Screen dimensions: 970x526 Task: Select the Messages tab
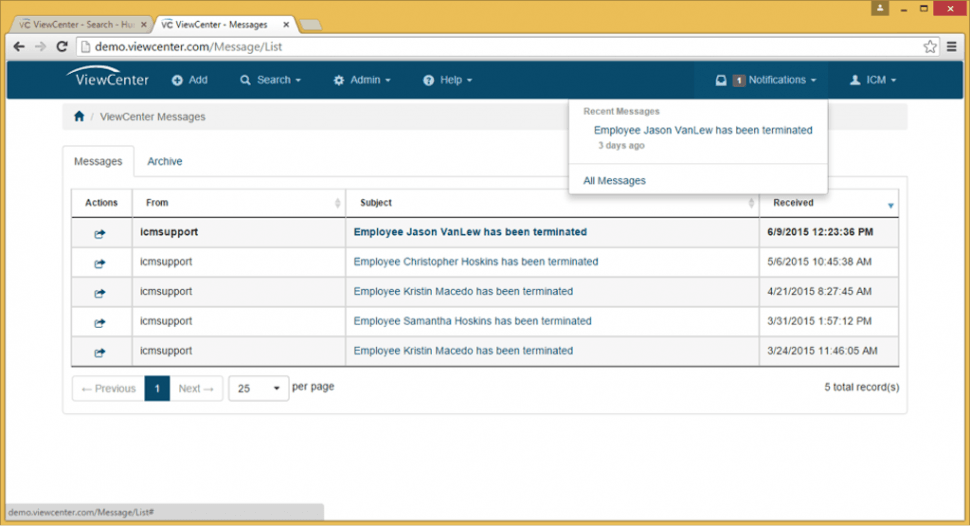(98, 161)
